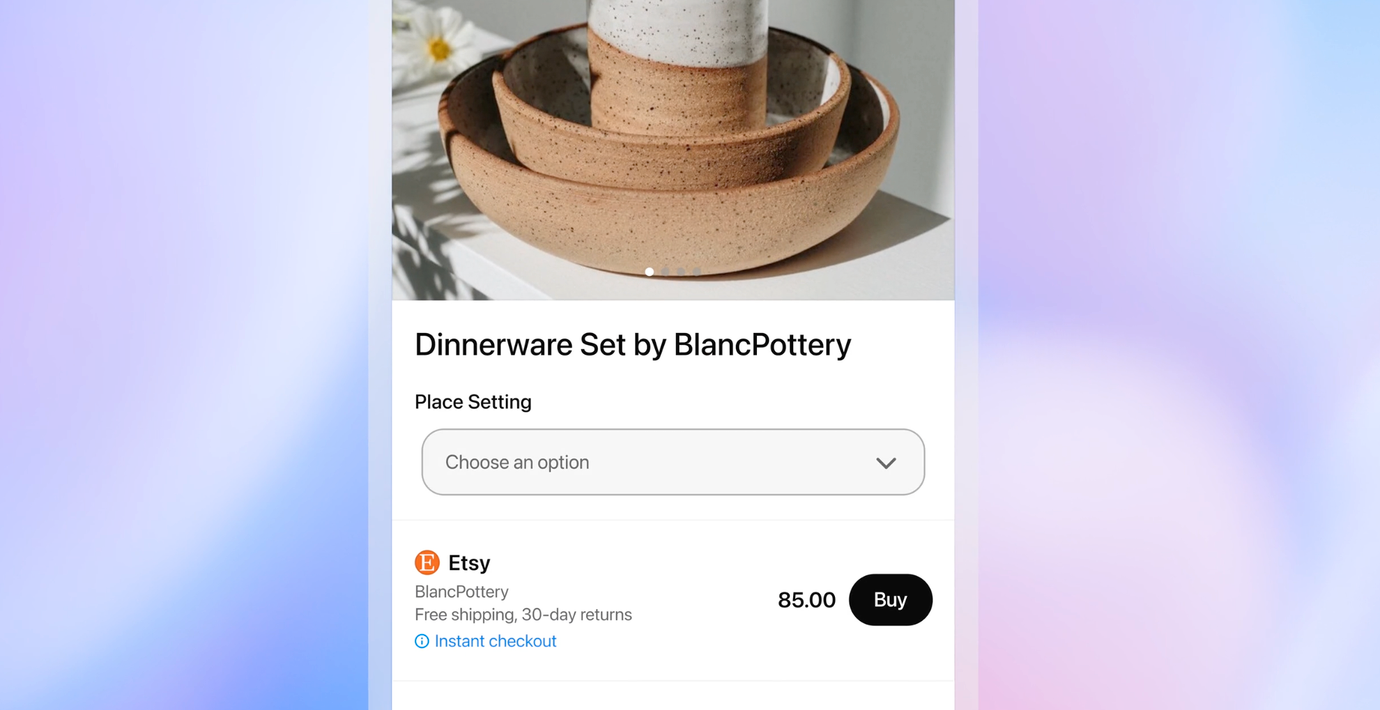Jump to the third image carousel dot
The image size is (1380, 710).
pyautogui.click(x=681, y=271)
